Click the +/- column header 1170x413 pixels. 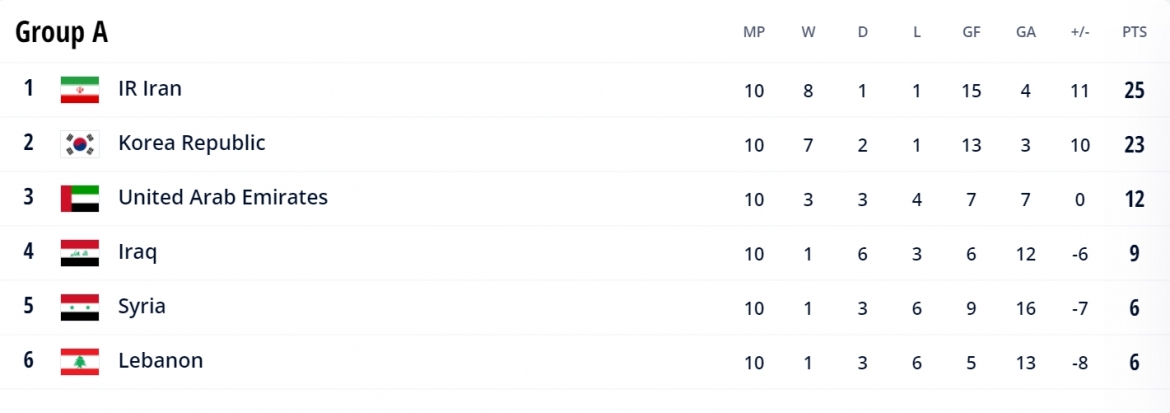[1080, 32]
